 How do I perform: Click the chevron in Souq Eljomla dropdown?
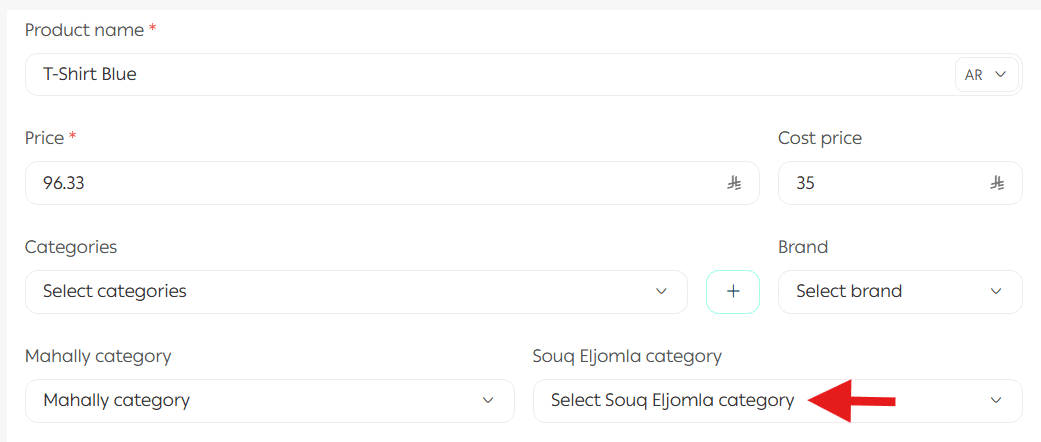[996, 400]
